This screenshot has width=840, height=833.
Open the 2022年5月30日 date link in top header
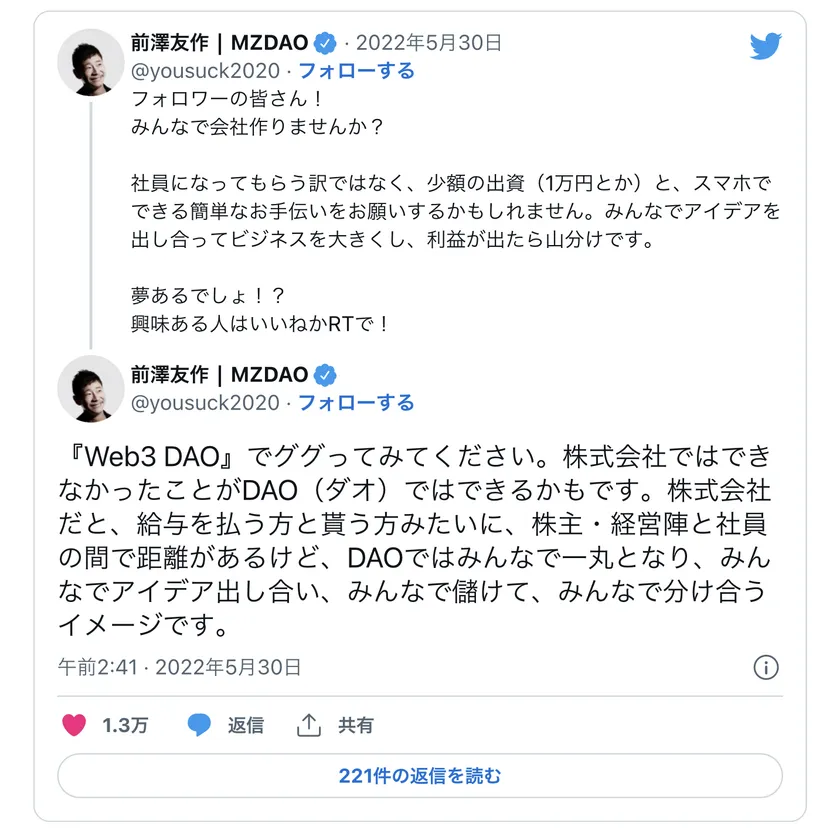pyautogui.click(x=429, y=43)
